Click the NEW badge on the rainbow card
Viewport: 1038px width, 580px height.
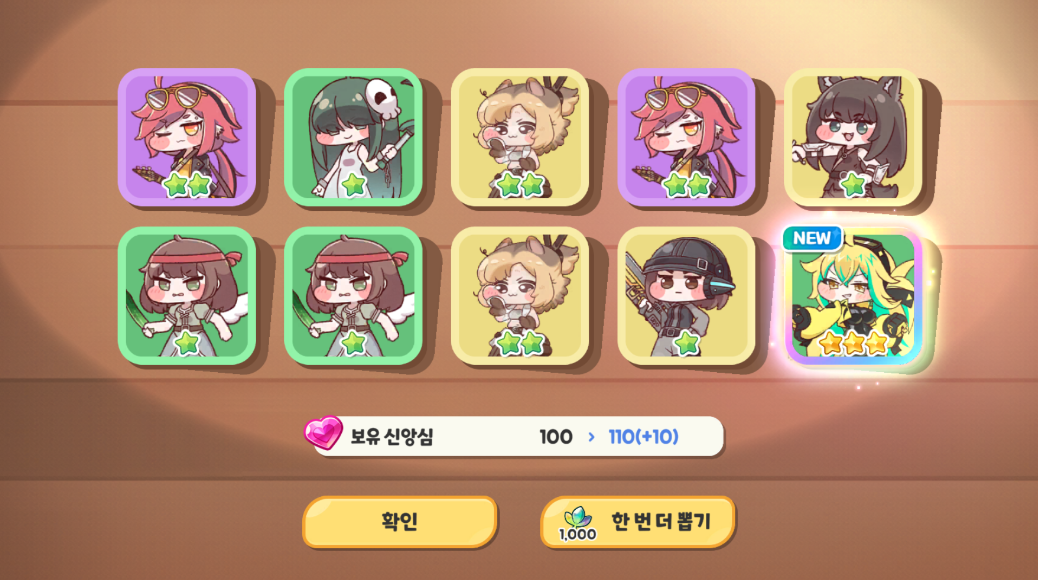(x=812, y=238)
